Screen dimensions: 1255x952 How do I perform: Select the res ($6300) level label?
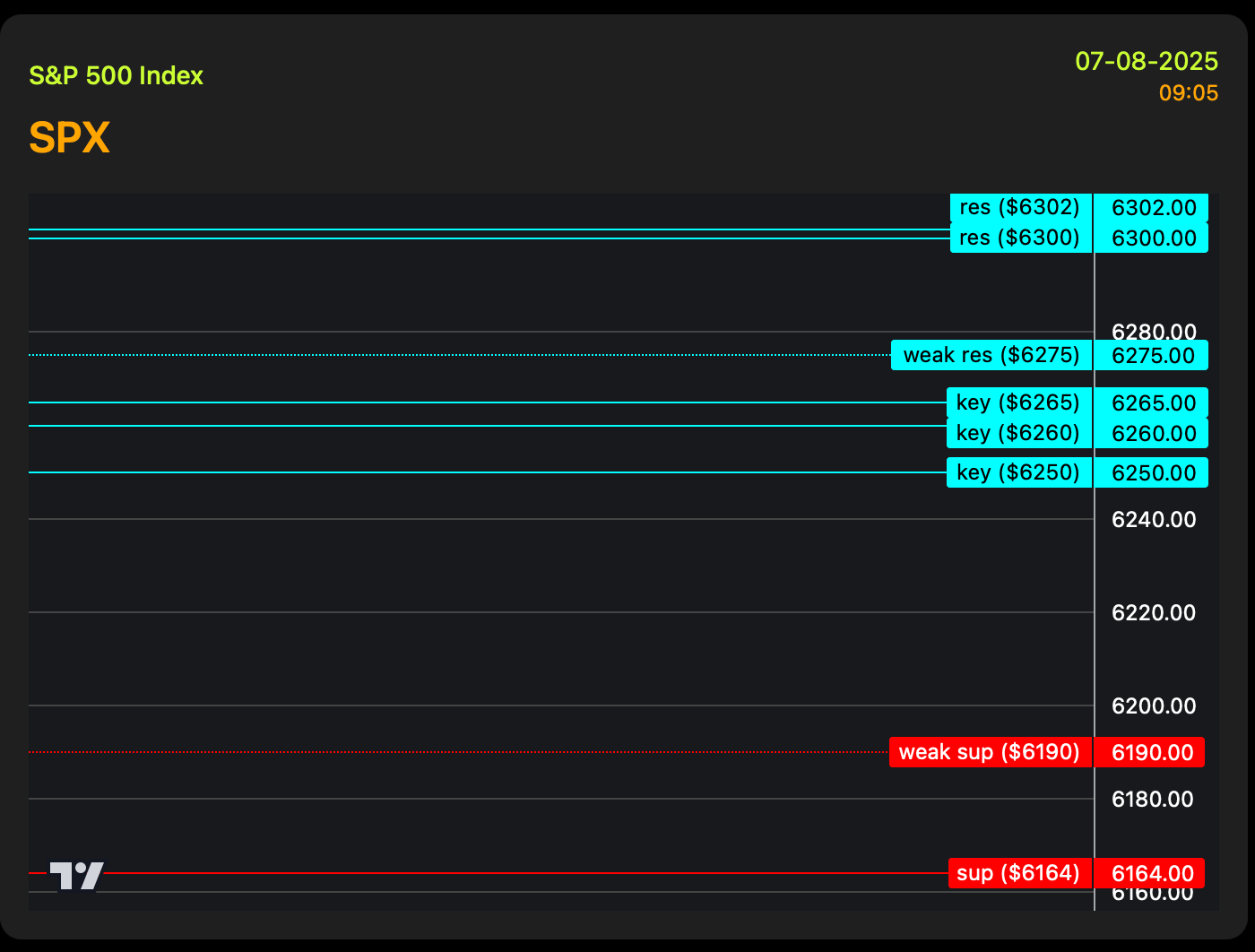(1021, 238)
